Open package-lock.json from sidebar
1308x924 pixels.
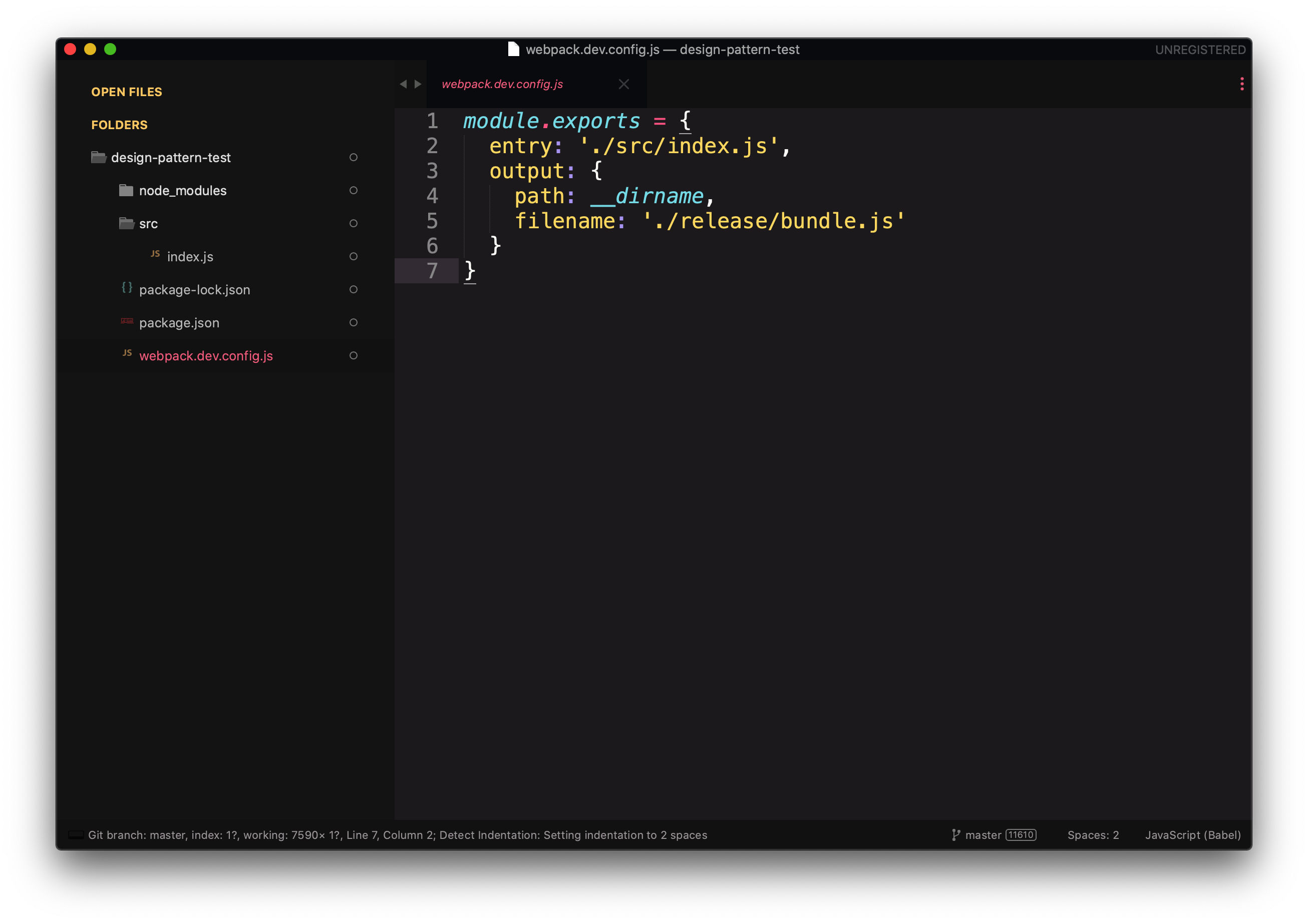point(195,290)
